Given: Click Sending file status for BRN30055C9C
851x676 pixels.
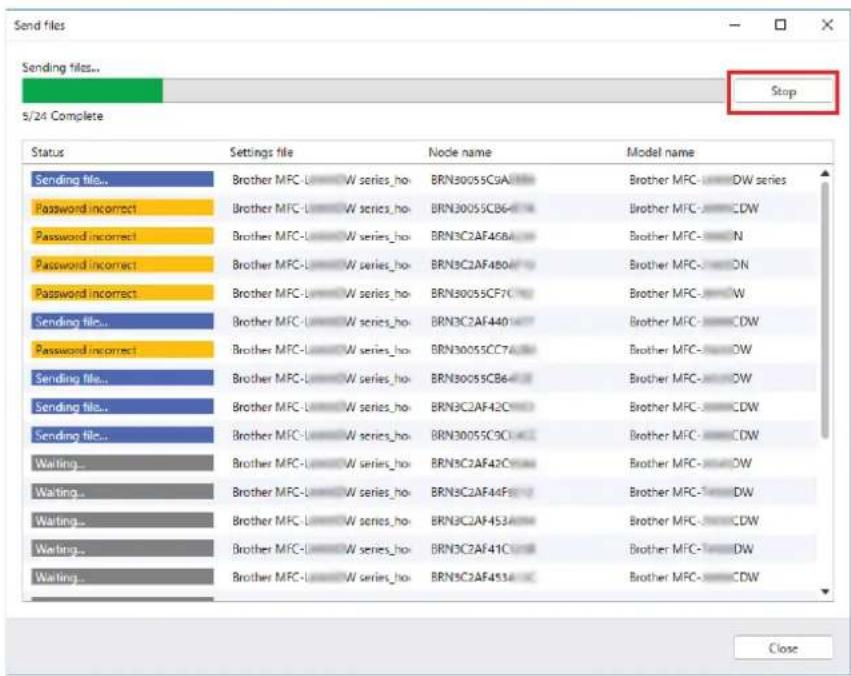Looking at the screenshot, I should pos(122,435).
